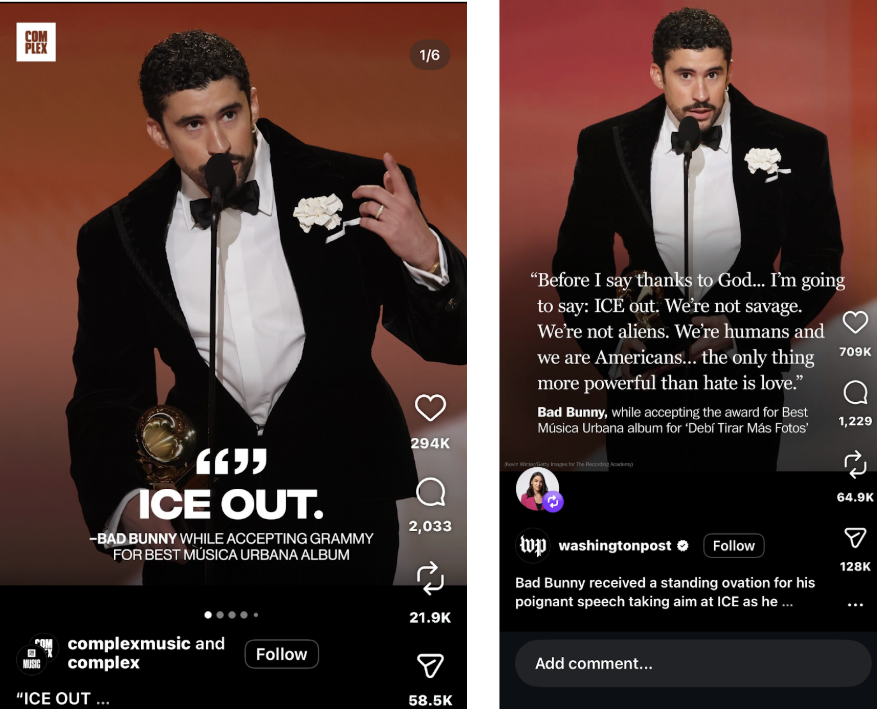This screenshot has height=709, width=877.
Task: Like the washingtonpost post with heart
Action: [x=855, y=322]
